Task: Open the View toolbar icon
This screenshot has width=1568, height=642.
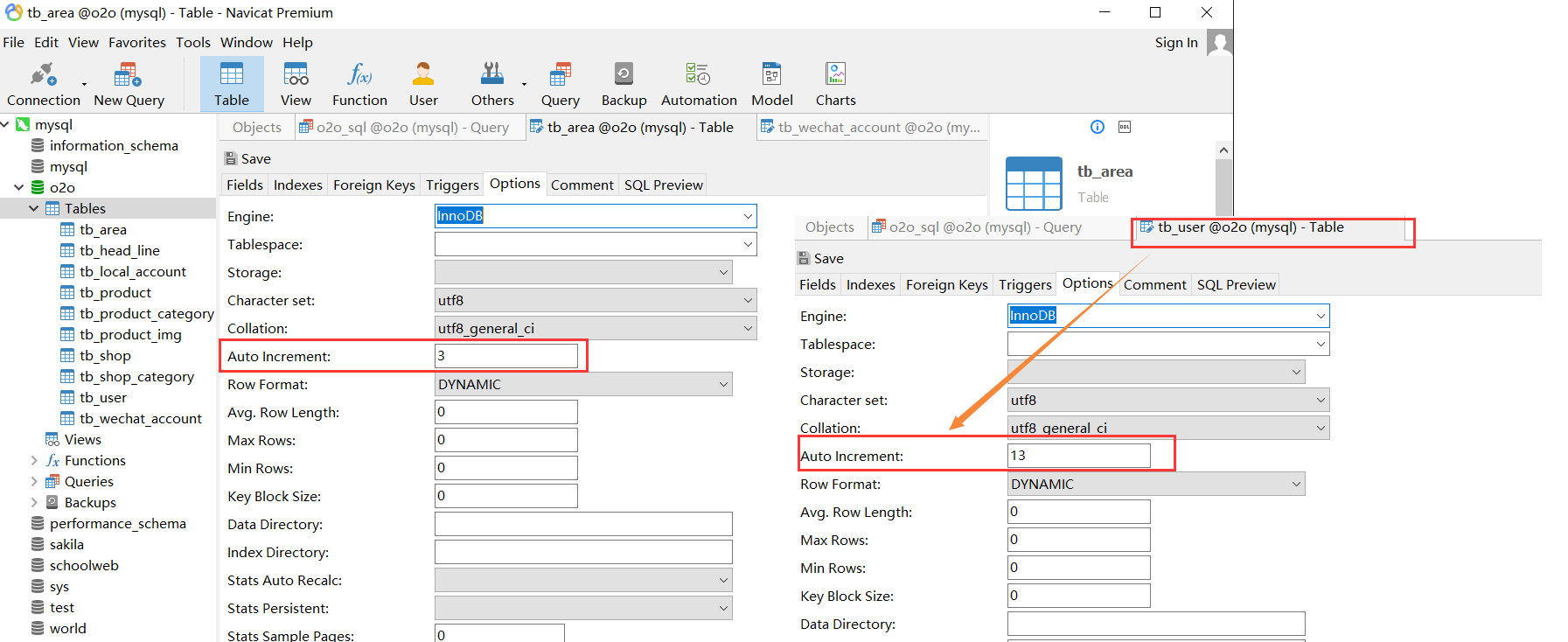Action: 296,73
